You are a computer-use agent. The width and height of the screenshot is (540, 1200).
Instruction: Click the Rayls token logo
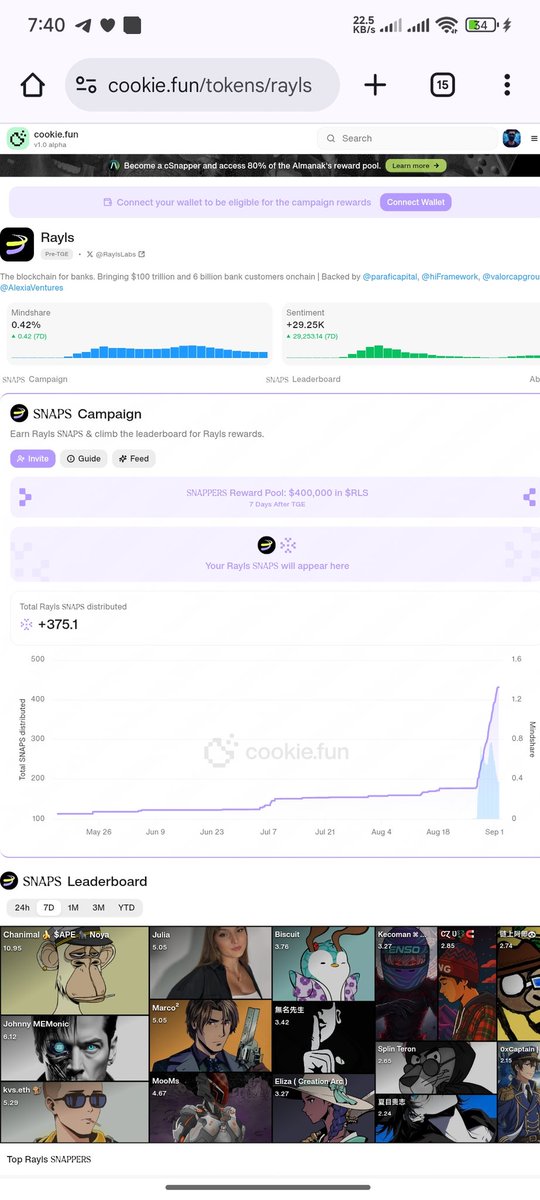click(17, 244)
